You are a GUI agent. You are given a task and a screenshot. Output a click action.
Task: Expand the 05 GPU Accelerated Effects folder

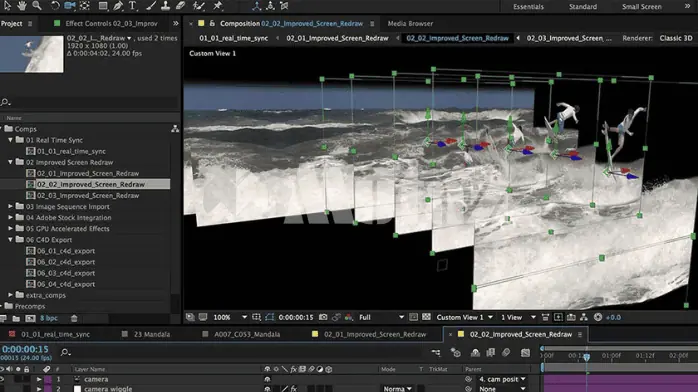pos(11,229)
